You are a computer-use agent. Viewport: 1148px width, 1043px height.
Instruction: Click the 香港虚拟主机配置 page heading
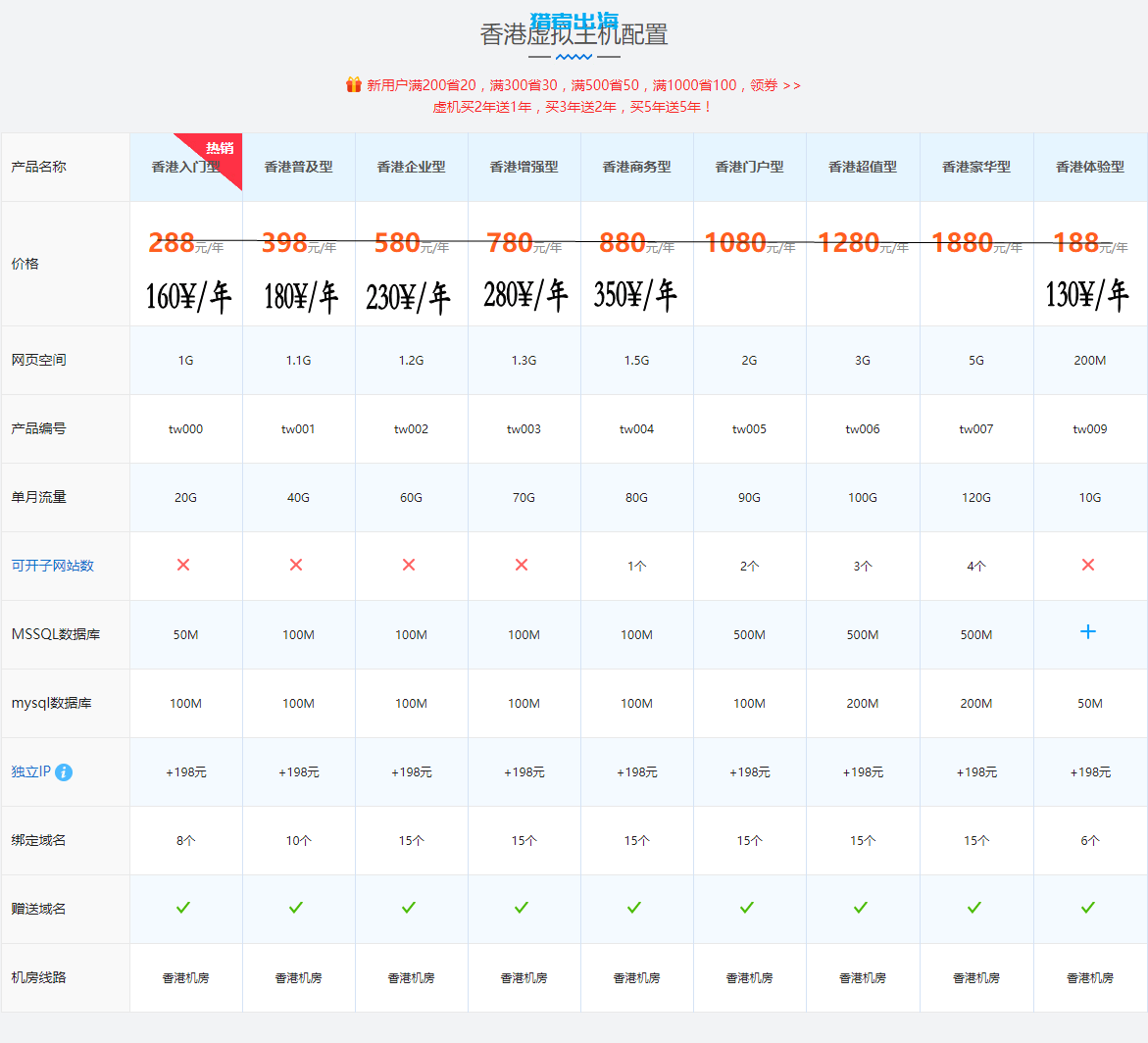(574, 35)
